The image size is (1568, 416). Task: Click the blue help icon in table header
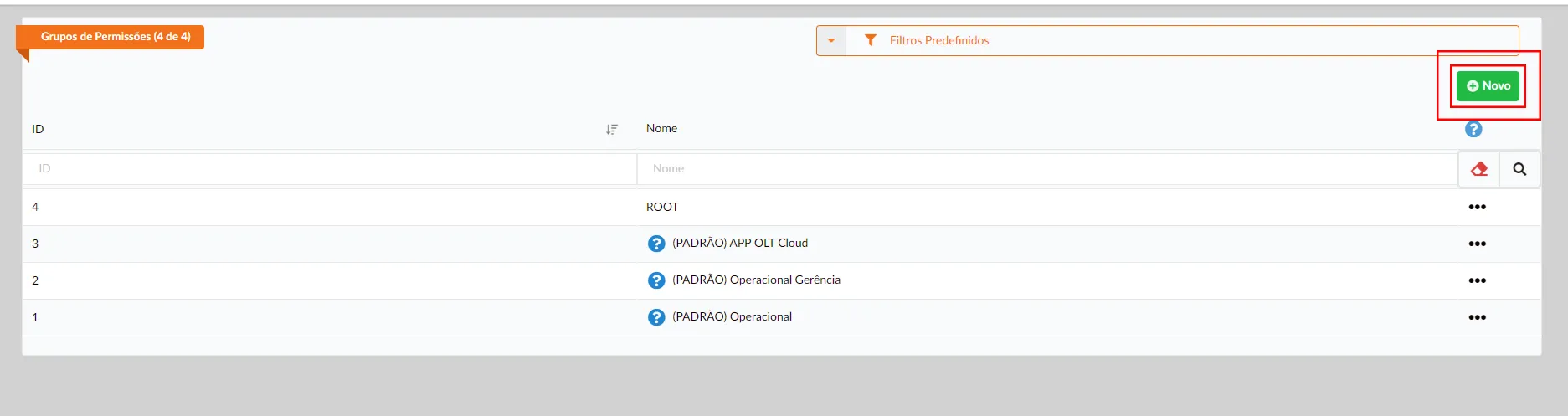coord(1473,129)
